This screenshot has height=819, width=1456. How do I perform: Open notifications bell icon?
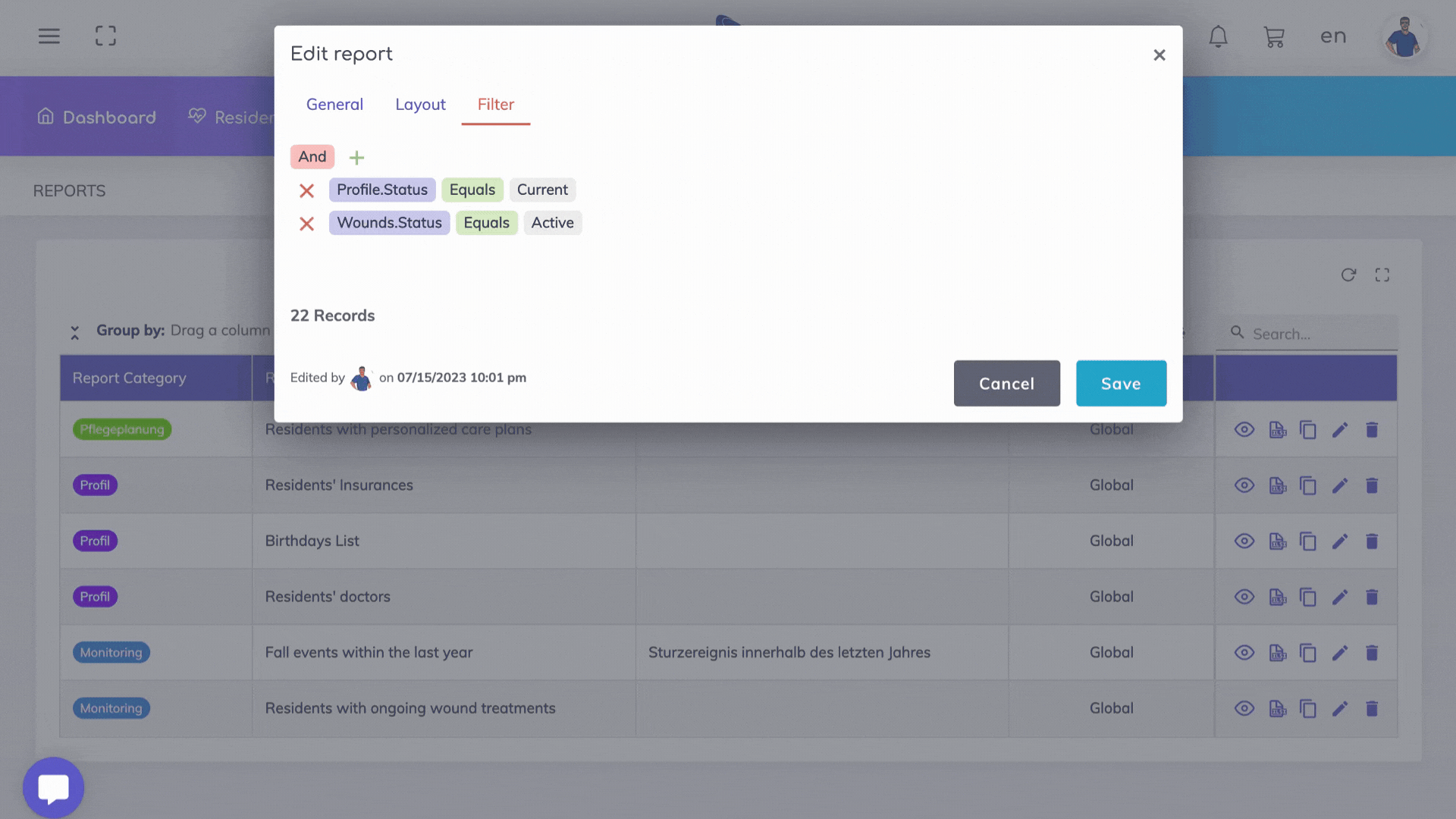(x=1218, y=36)
